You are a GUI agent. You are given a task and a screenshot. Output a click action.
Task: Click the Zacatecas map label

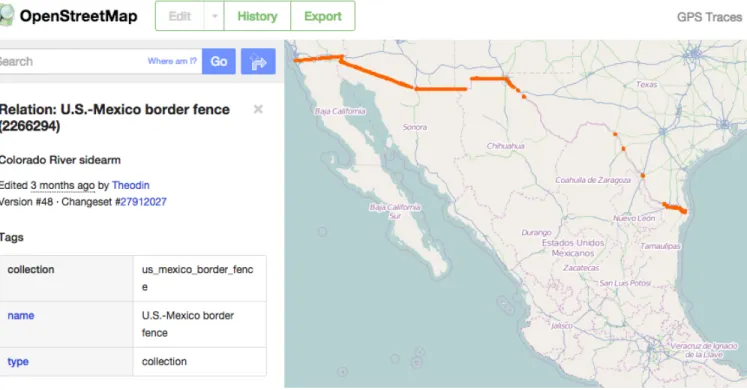(x=581, y=268)
